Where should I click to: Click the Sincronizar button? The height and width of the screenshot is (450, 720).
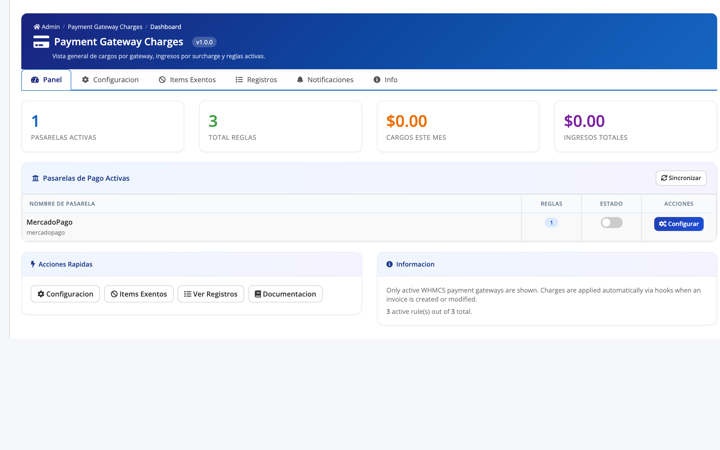(x=681, y=178)
